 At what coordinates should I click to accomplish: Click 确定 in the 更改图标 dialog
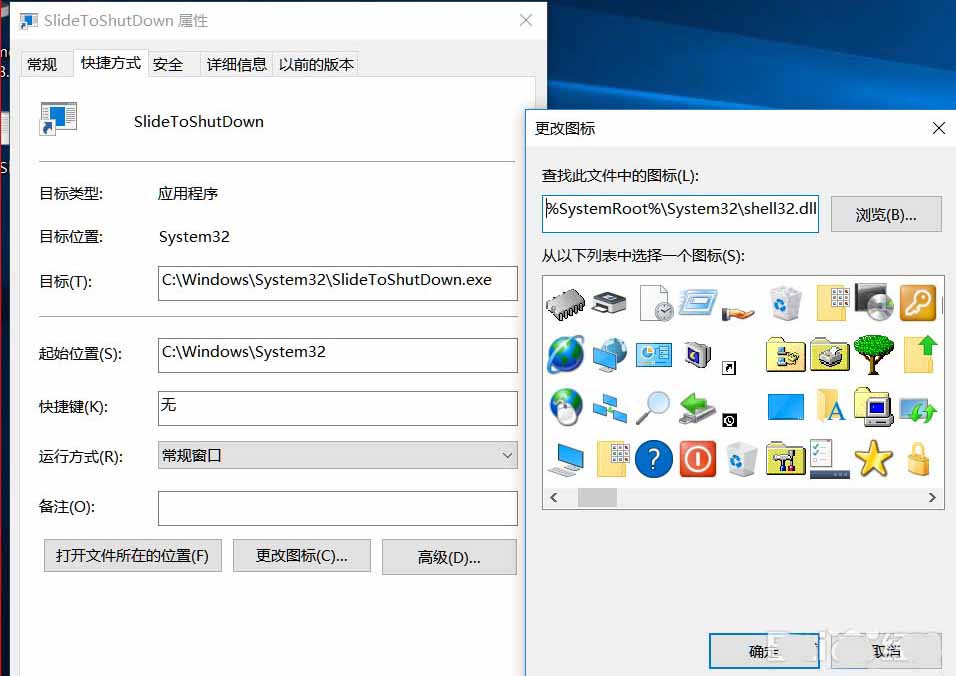click(x=764, y=650)
